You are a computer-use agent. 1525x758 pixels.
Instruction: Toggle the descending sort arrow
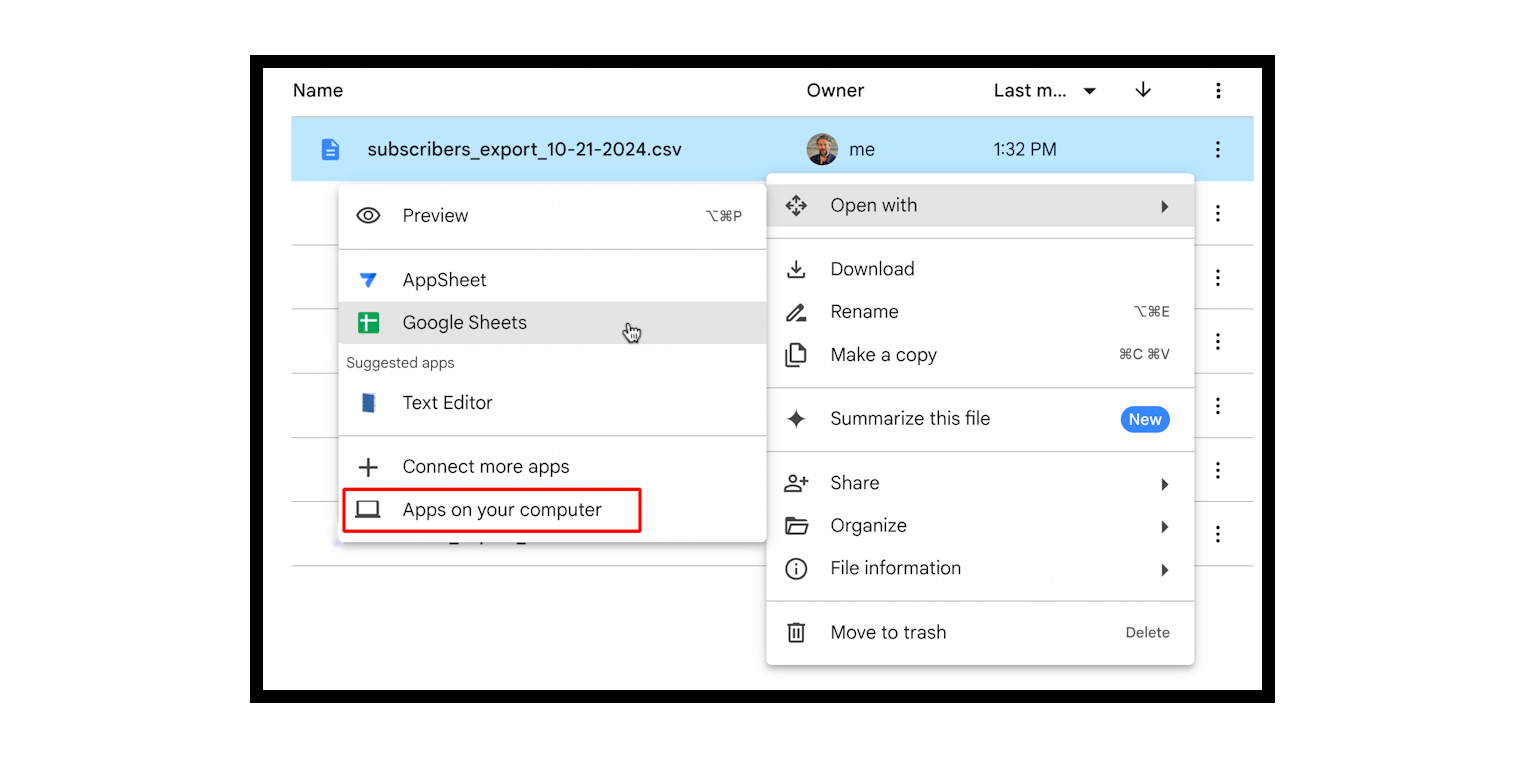1142,90
